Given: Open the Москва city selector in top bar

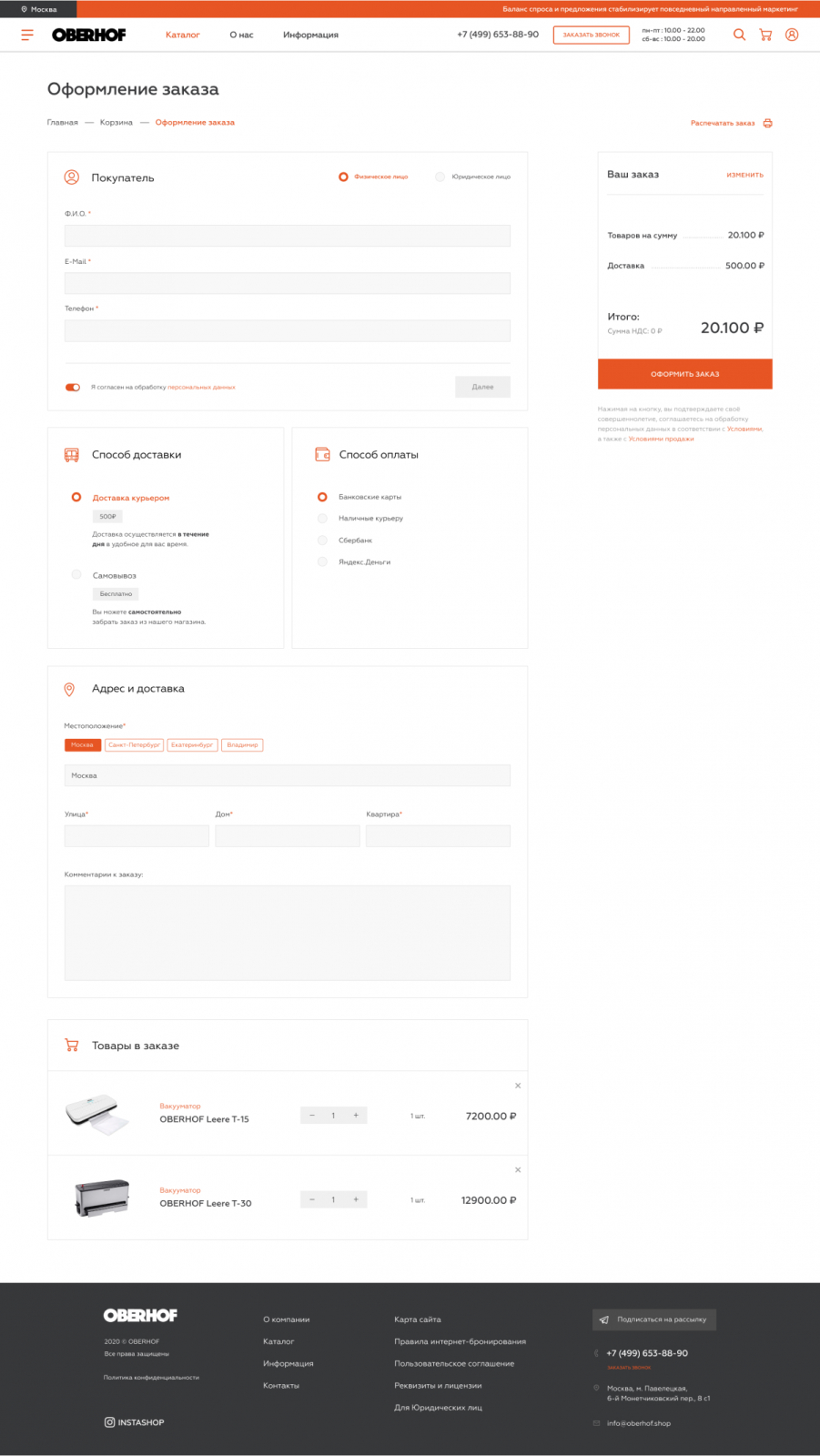Looking at the screenshot, I should pyautogui.click(x=38, y=9).
